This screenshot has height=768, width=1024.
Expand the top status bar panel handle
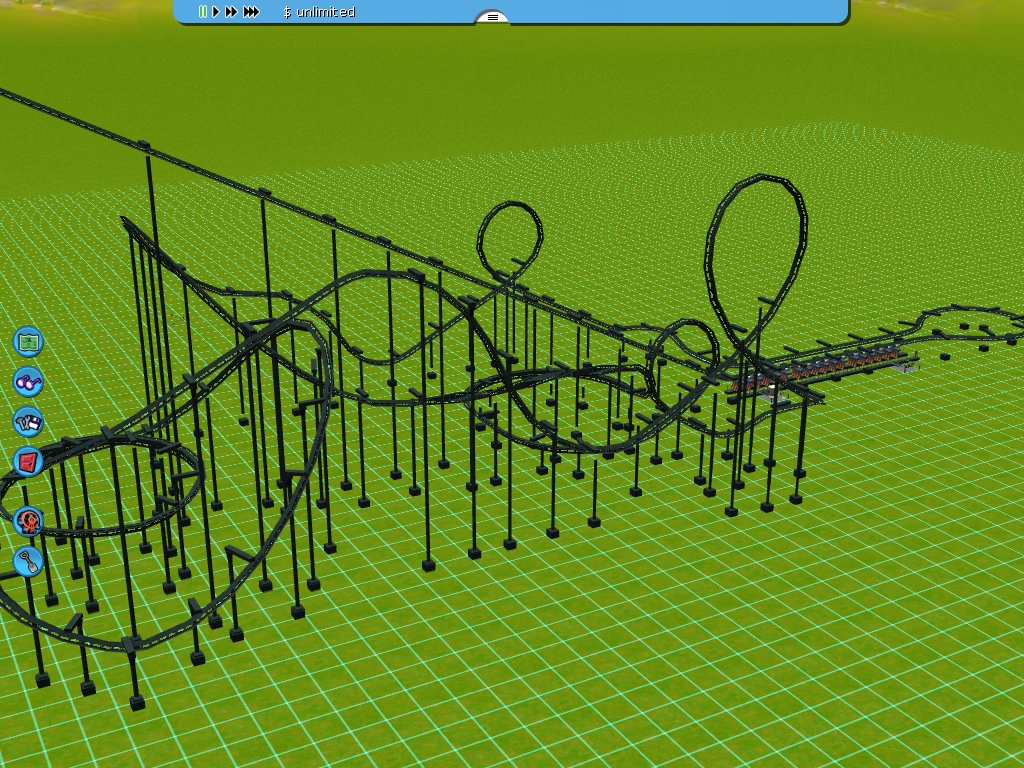[492, 17]
